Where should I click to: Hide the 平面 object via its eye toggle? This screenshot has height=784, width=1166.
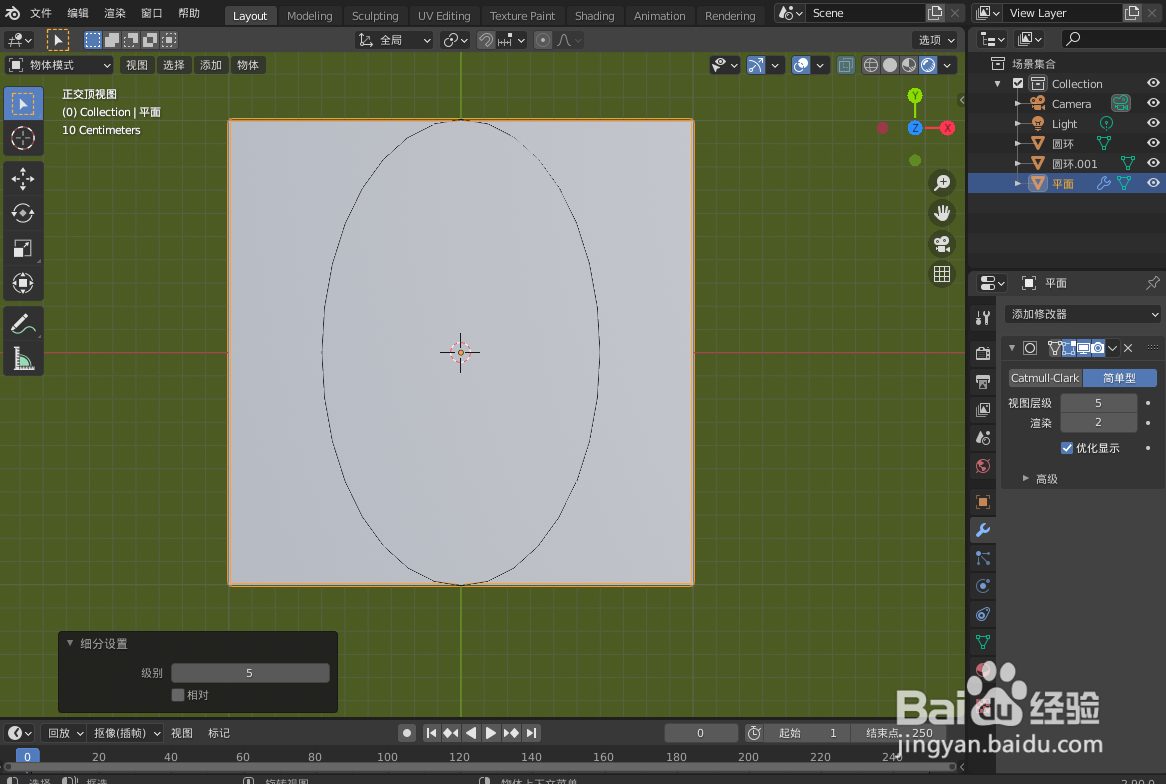tap(1153, 183)
